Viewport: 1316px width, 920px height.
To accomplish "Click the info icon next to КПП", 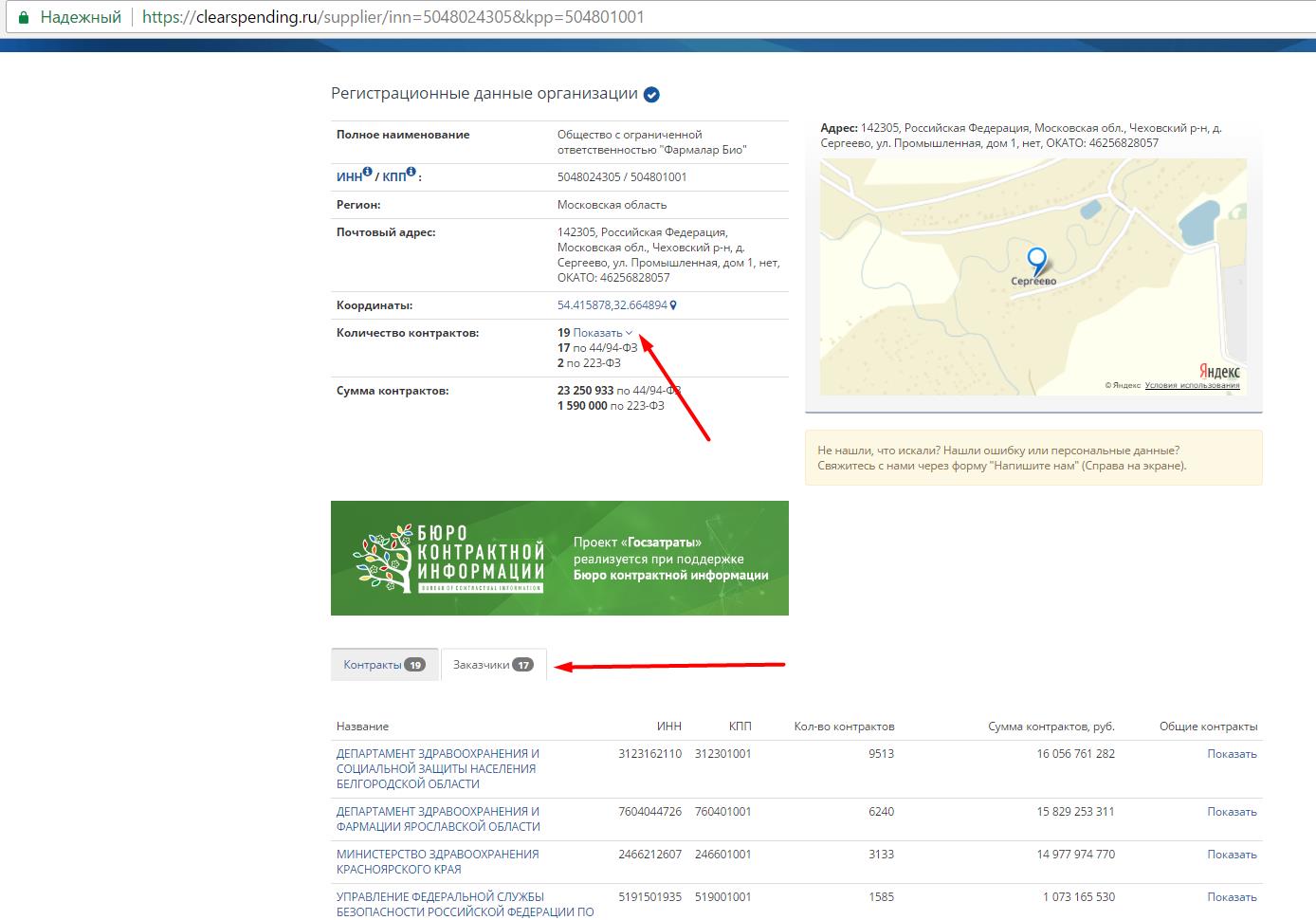I will [411, 172].
